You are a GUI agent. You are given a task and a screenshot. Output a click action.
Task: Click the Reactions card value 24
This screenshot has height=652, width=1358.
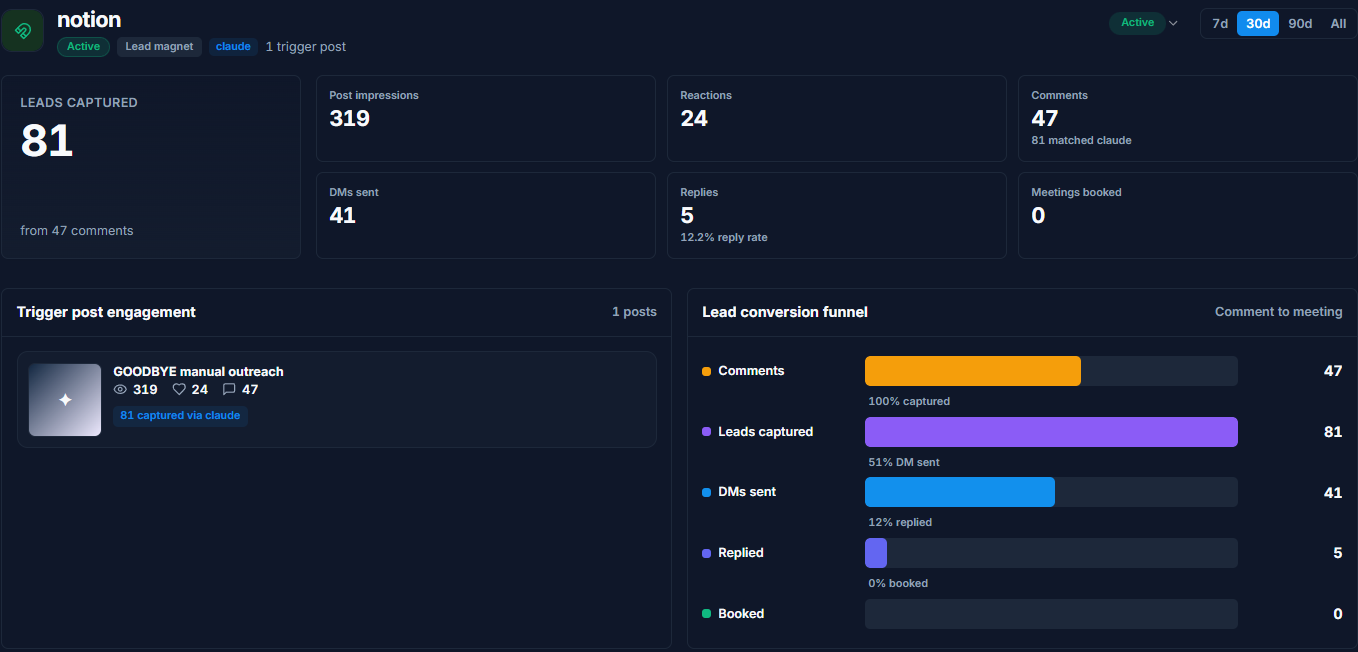(694, 119)
